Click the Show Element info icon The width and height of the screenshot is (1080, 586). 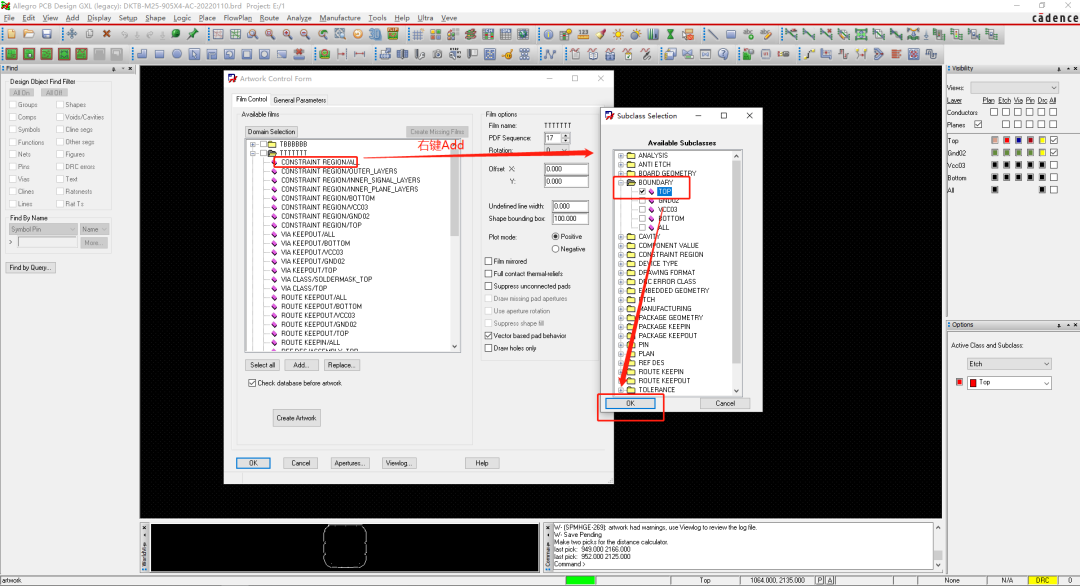point(548,34)
